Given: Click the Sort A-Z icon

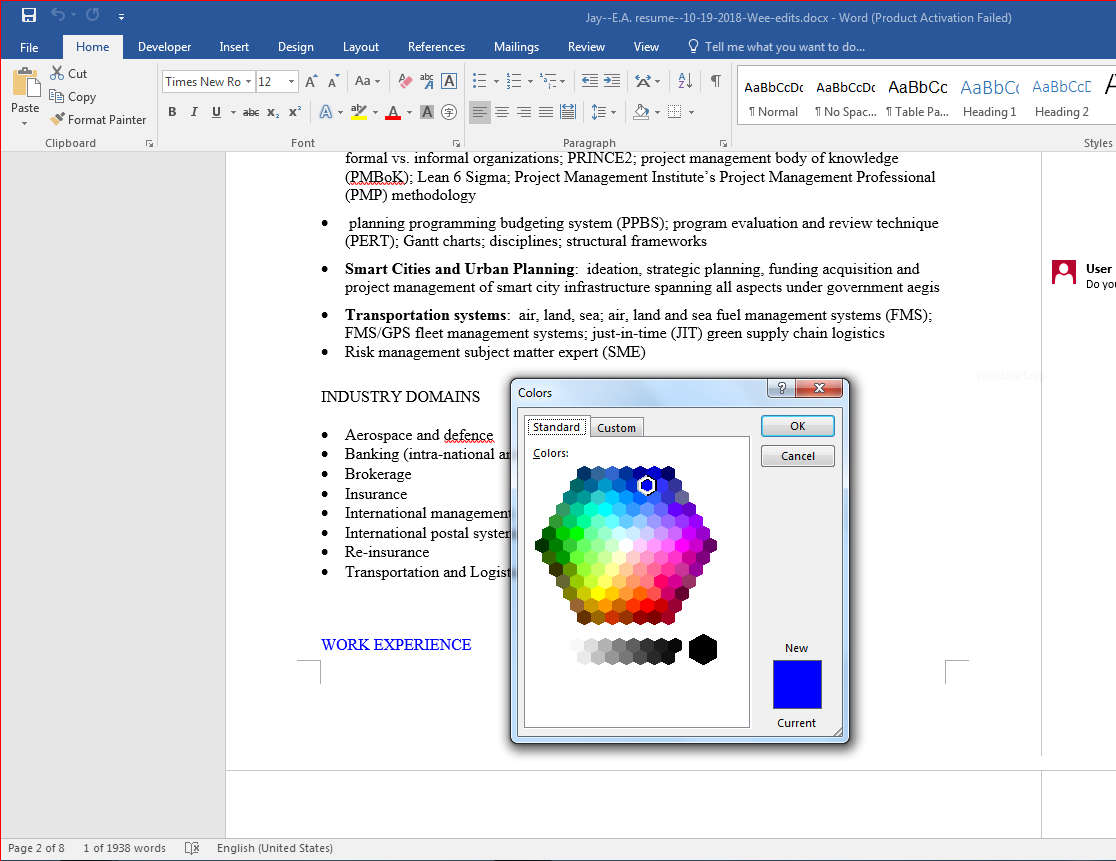Looking at the screenshot, I should click(x=685, y=82).
